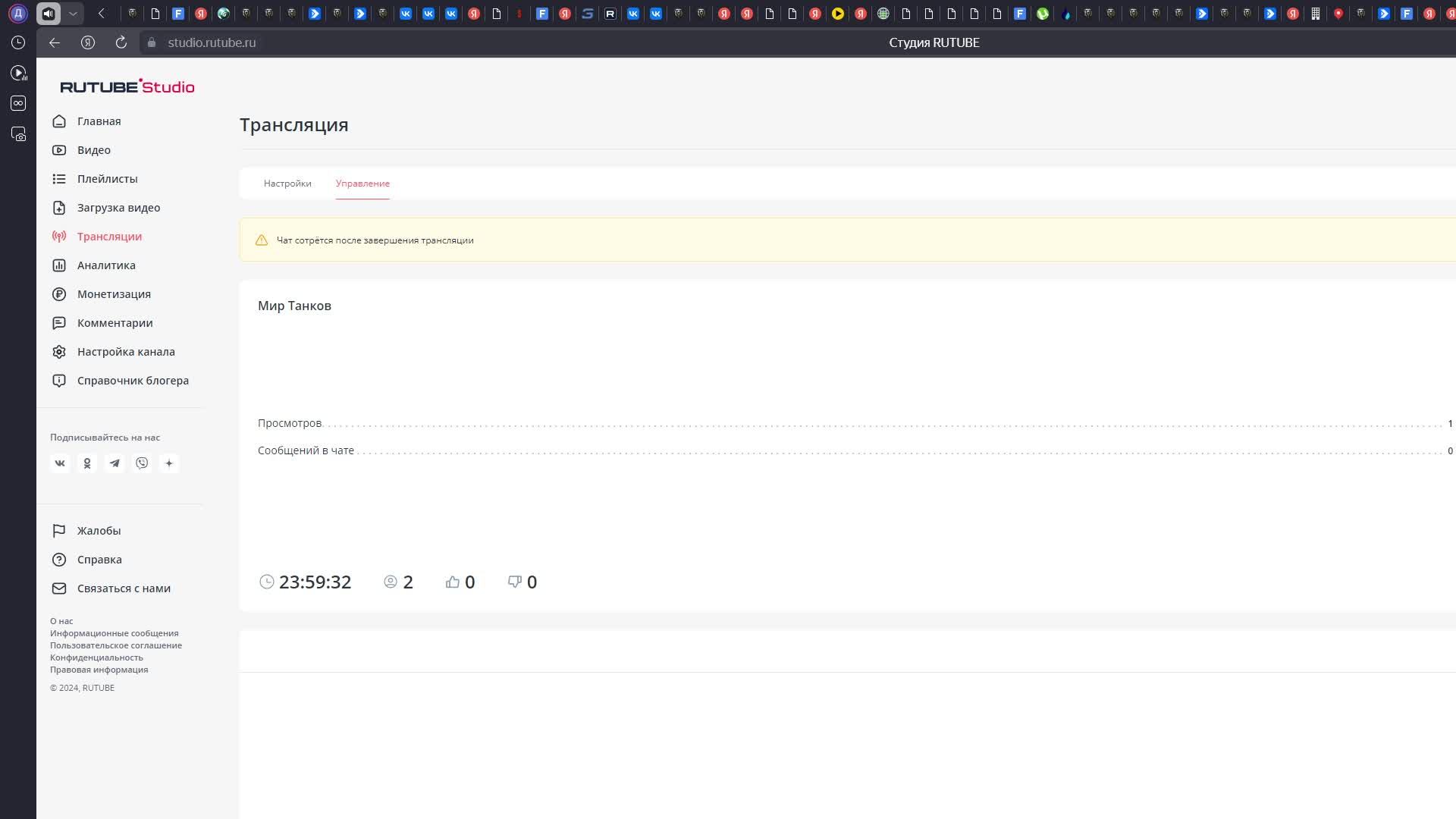The height and width of the screenshot is (819, 1456).
Task: Open the star-shaped social icon after Viber
Action: point(169,463)
